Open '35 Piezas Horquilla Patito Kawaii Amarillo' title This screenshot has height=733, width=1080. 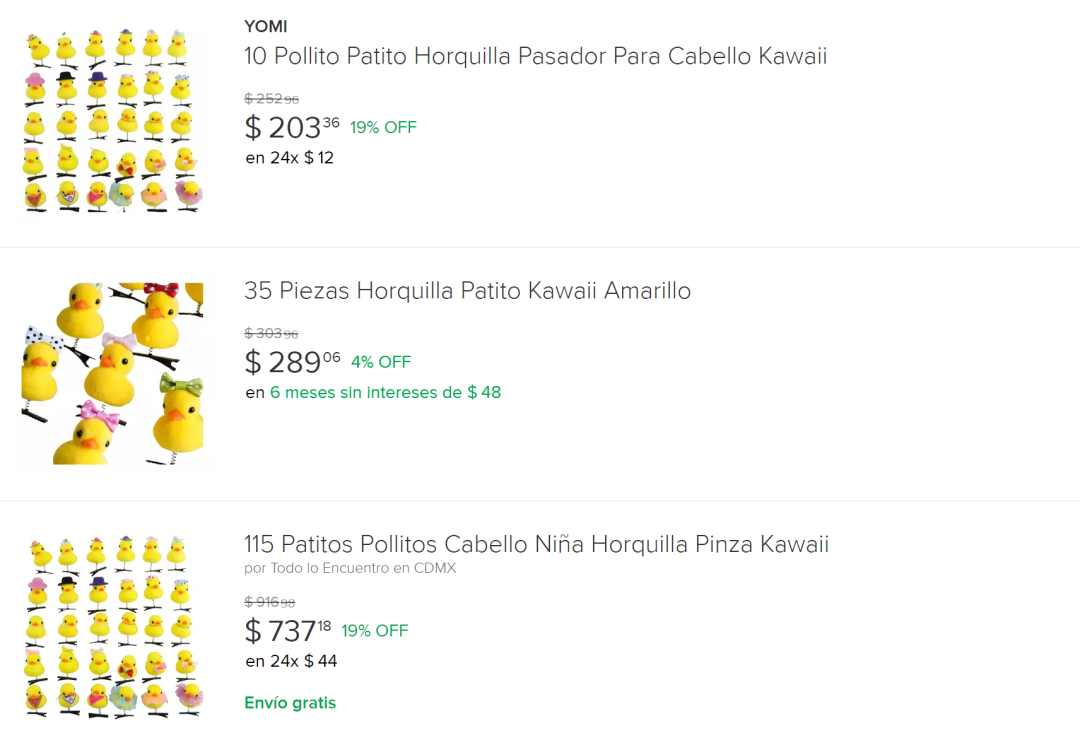(x=468, y=291)
